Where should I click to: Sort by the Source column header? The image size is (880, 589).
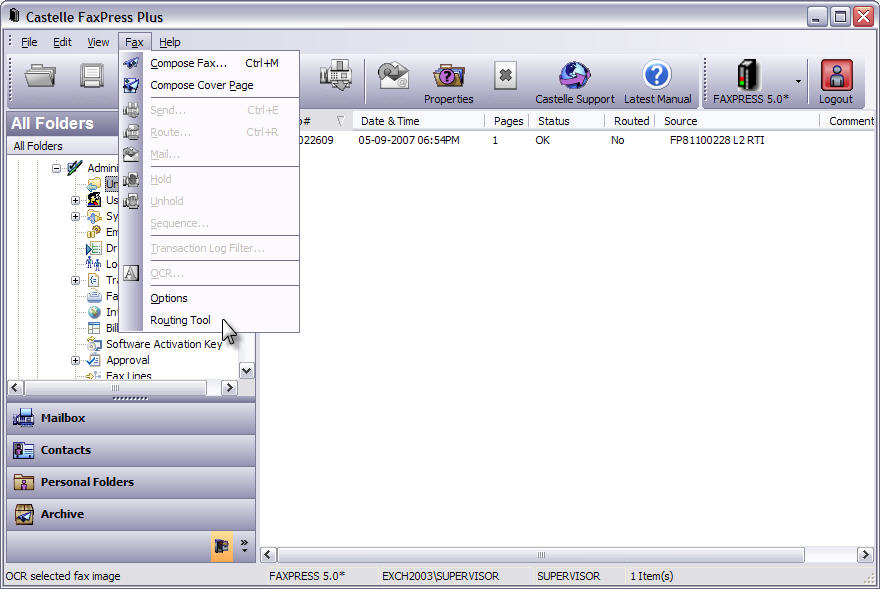(x=737, y=121)
